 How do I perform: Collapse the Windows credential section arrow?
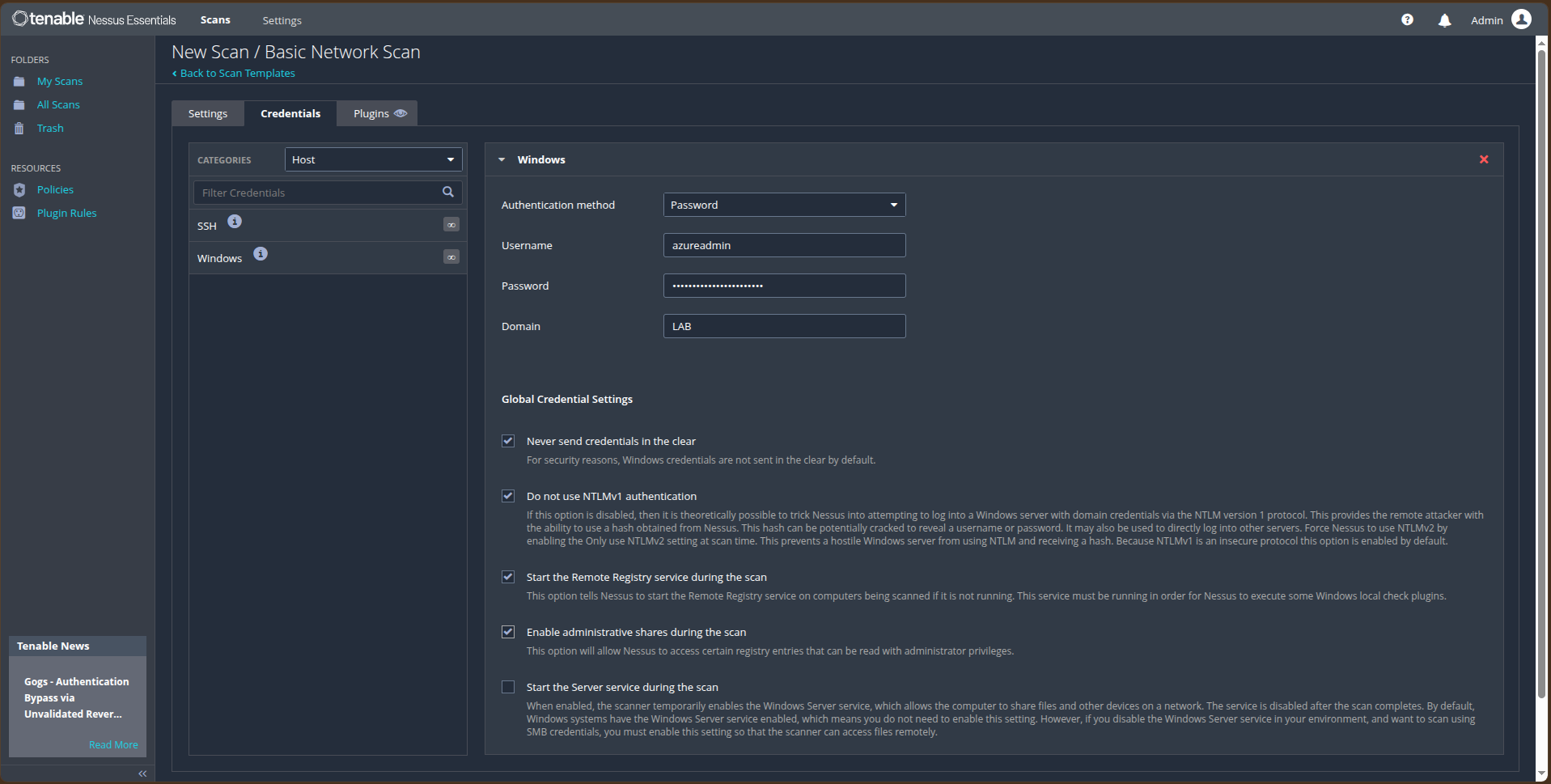(502, 160)
